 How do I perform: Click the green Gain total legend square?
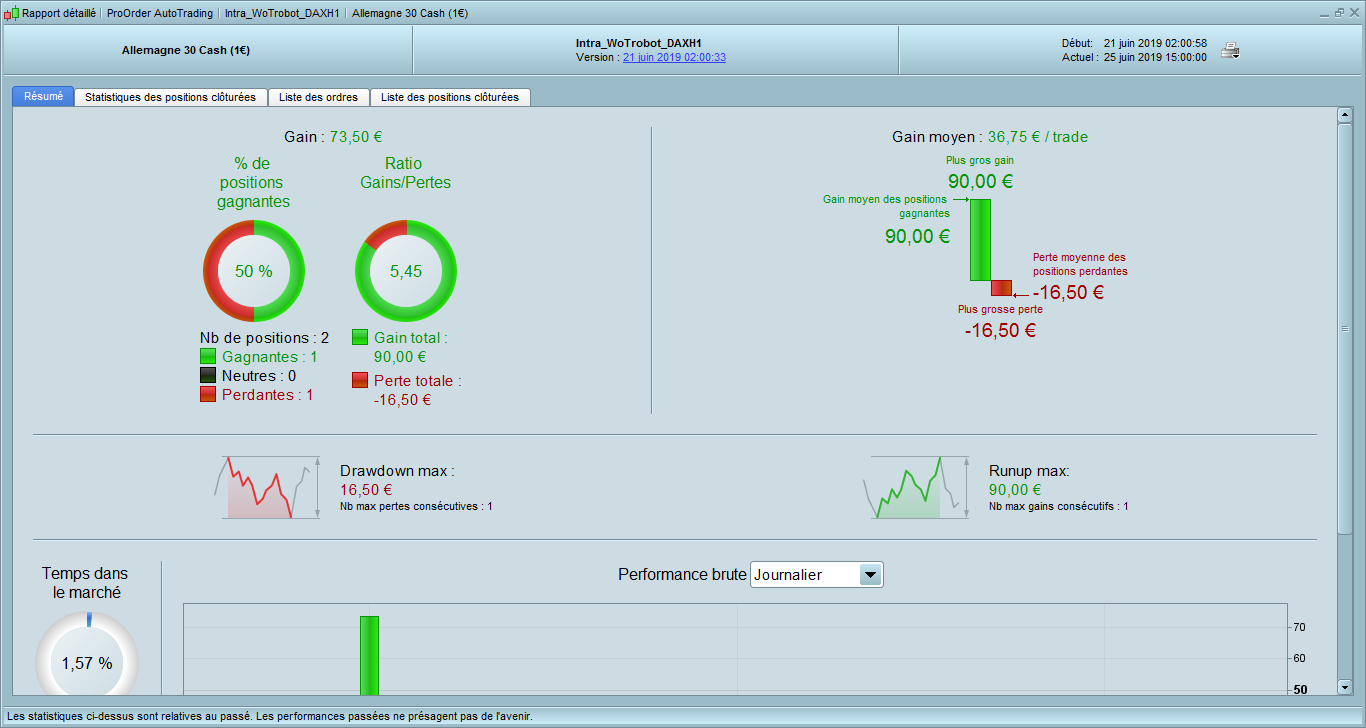tap(360, 338)
